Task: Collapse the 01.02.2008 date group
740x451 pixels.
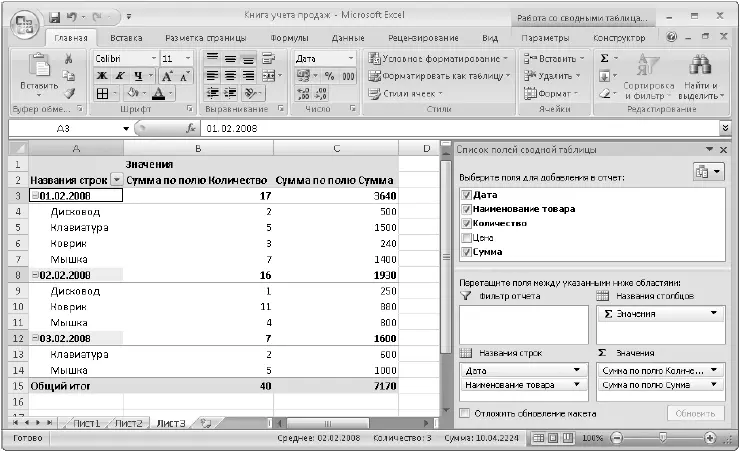Action: 35,195
